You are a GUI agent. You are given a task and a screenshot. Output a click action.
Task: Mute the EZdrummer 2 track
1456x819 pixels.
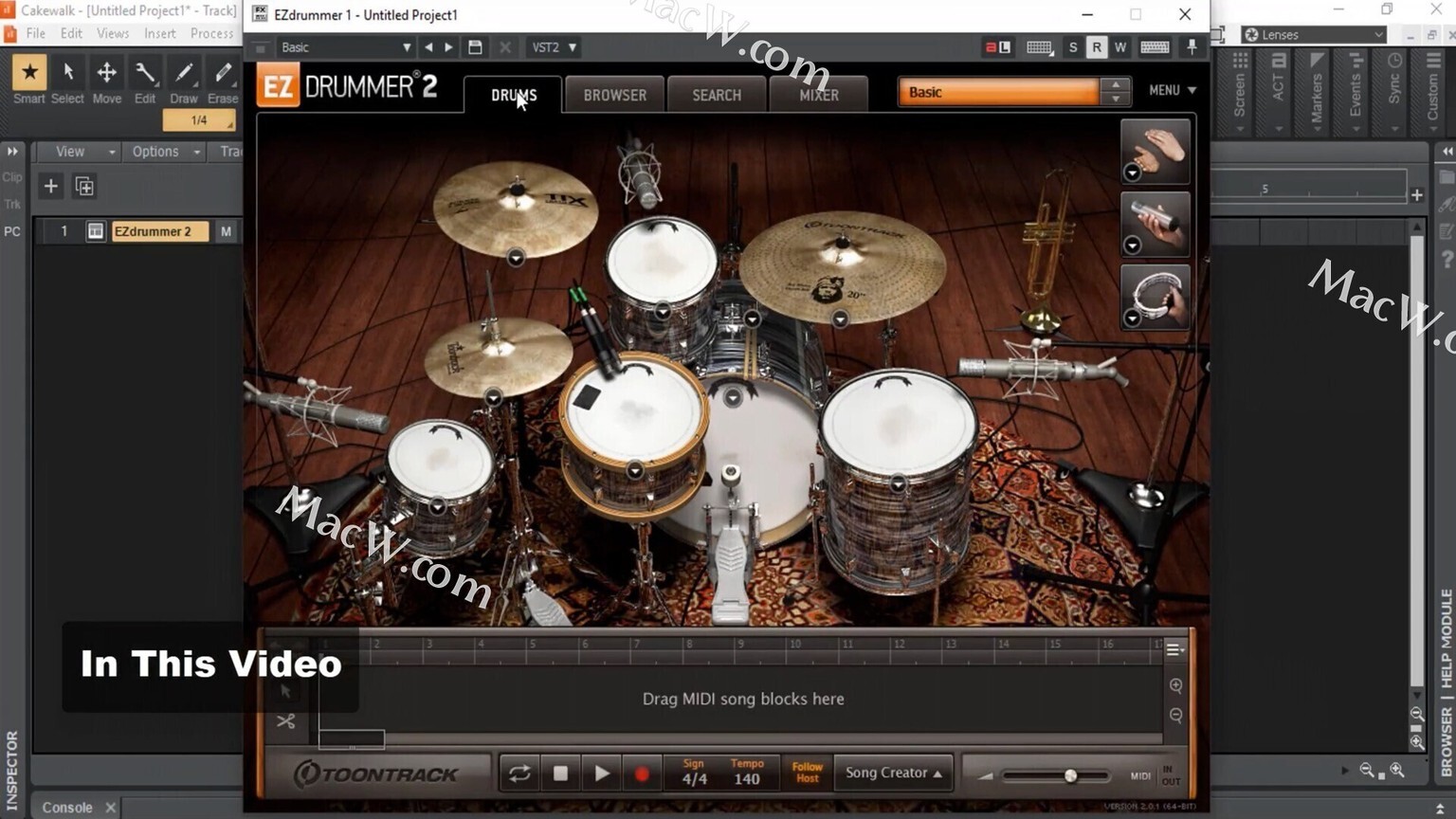[x=226, y=231]
